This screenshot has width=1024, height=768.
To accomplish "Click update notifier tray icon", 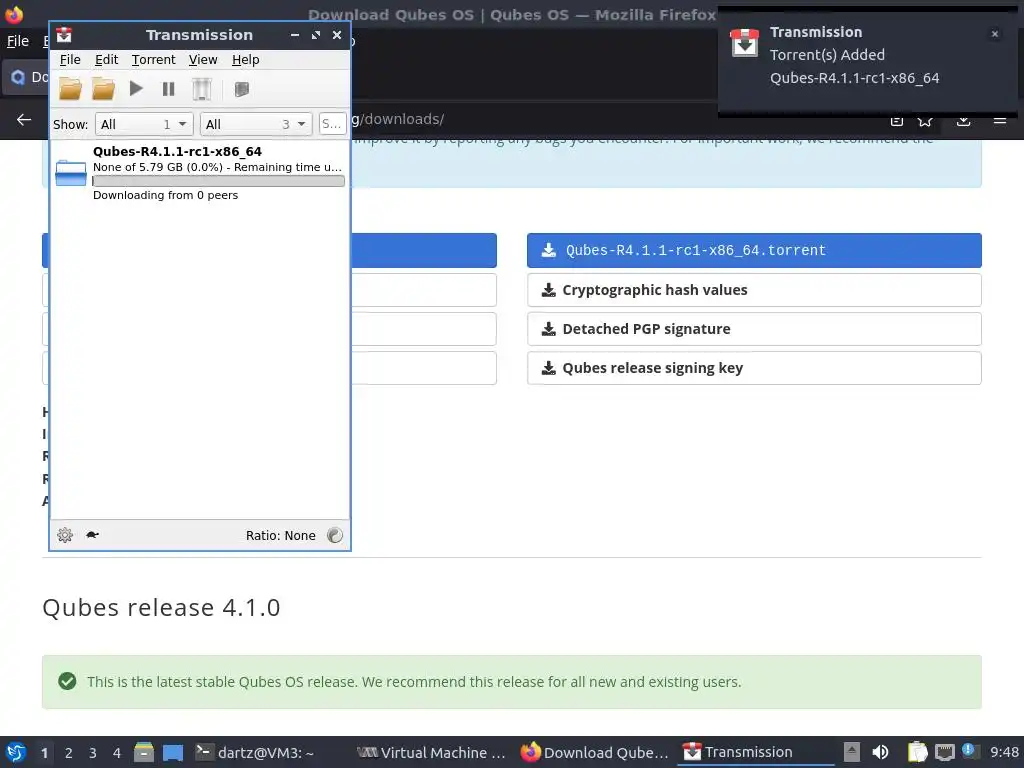I will 969,751.
